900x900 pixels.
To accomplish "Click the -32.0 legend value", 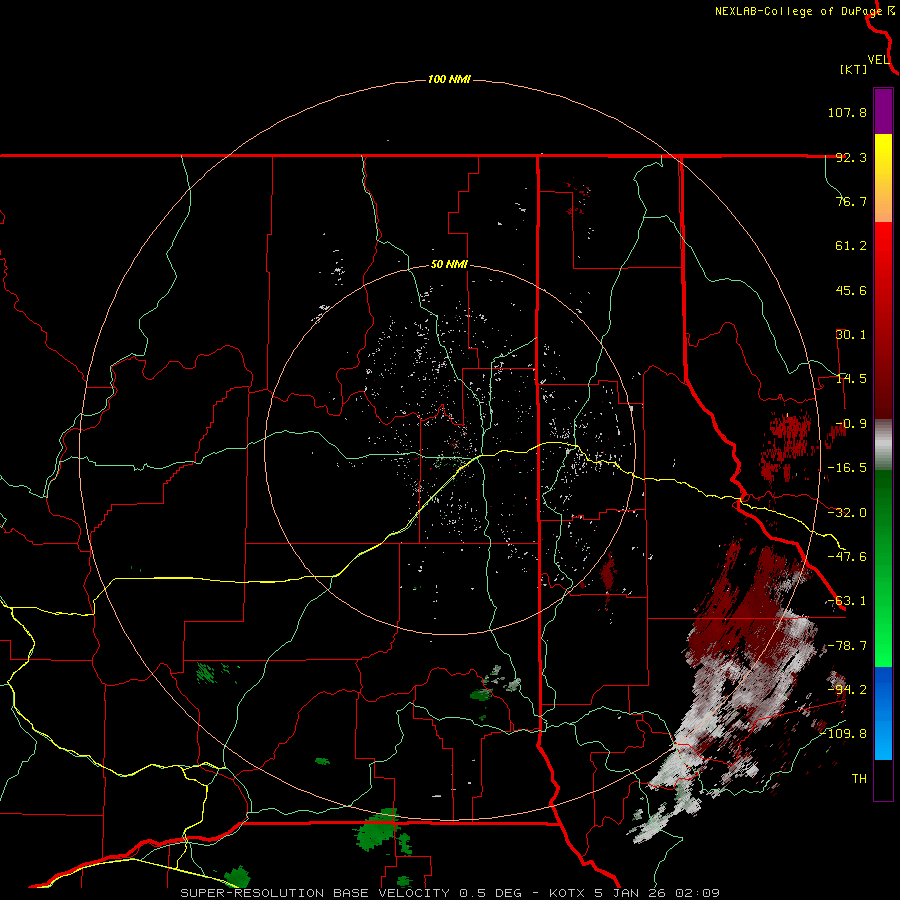I will tap(847, 513).
